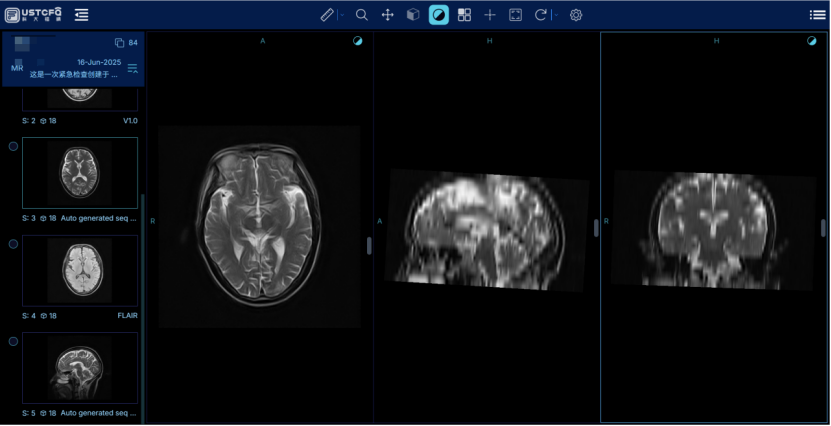The image size is (831, 426).
Task: Select the radio button for series 4
Action: tap(13, 243)
